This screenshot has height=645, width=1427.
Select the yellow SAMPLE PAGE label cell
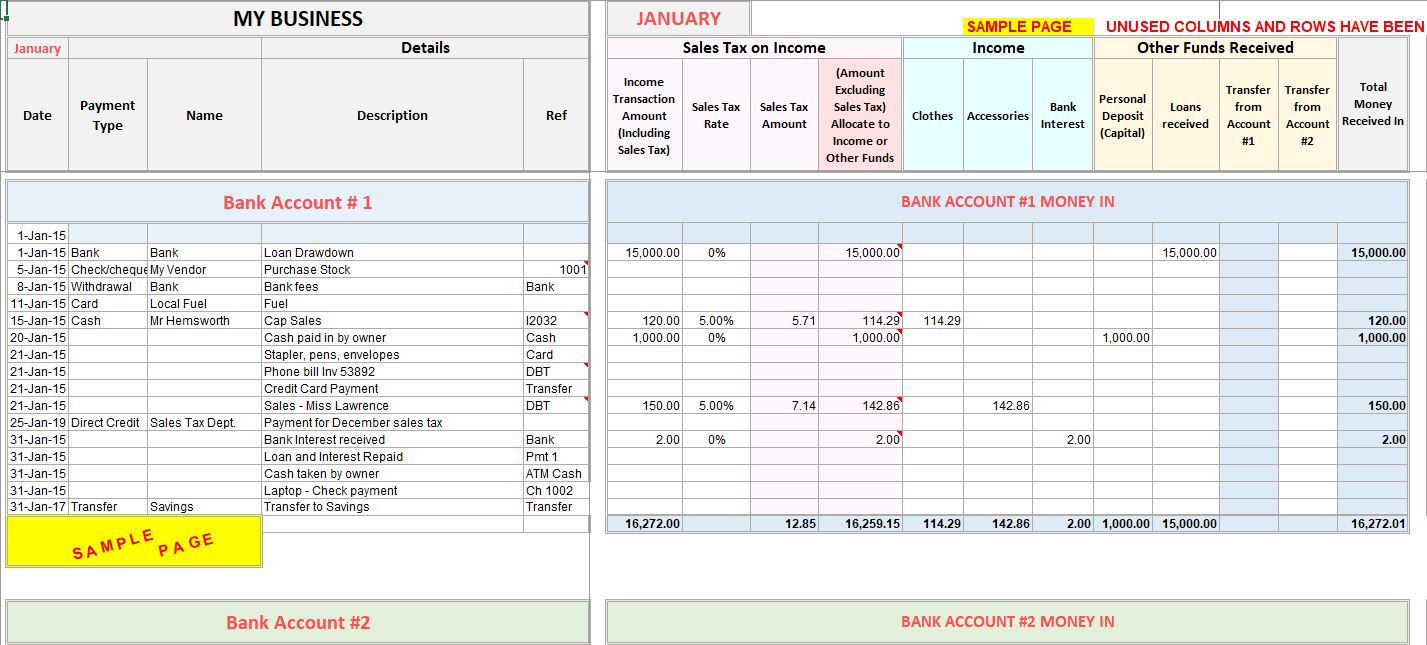click(x=1028, y=27)
